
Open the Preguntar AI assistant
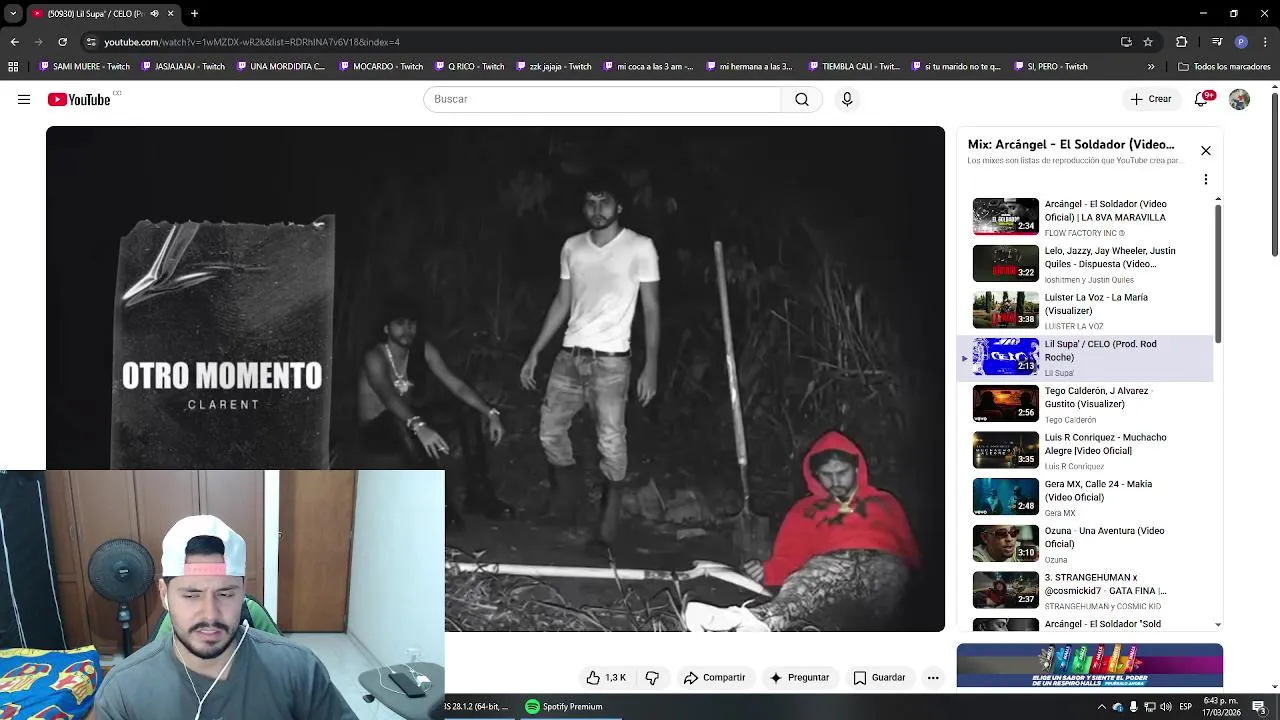tap(798, 677)
